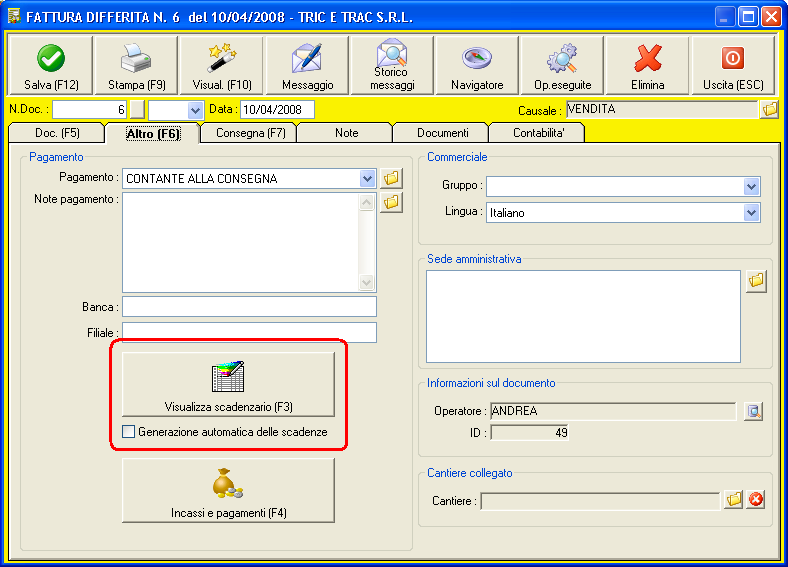Click the Uscita (ESC) exit button

pyautogui.click(x=733, y=65)
